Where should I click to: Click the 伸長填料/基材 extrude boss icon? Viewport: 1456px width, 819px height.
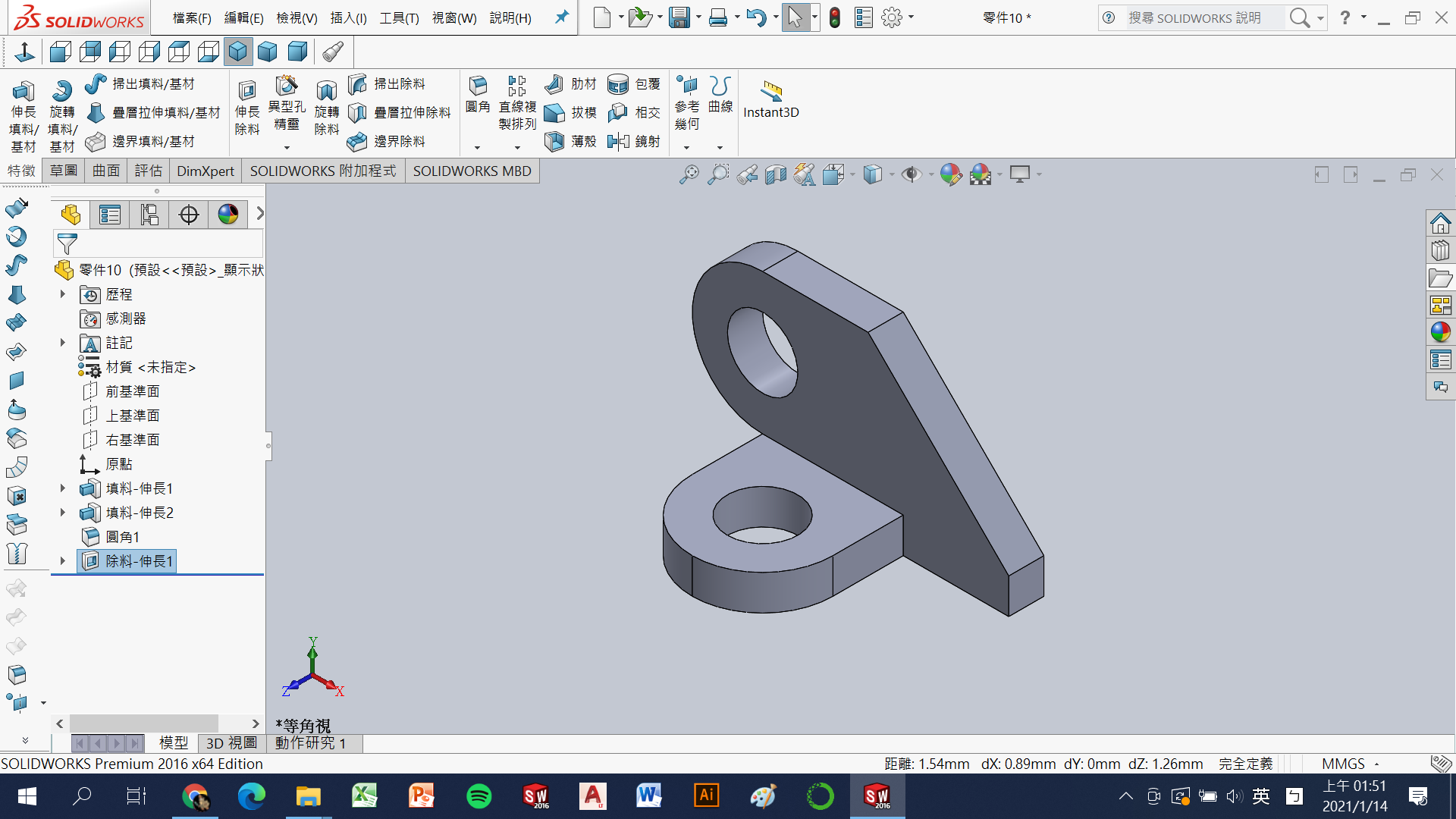click(x=23, y=92)
